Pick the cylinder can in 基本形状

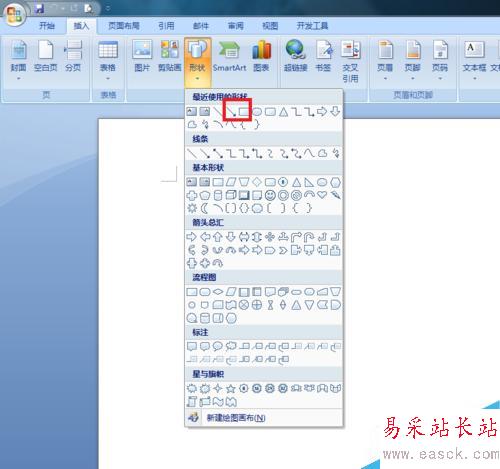(x=218, y=195)
